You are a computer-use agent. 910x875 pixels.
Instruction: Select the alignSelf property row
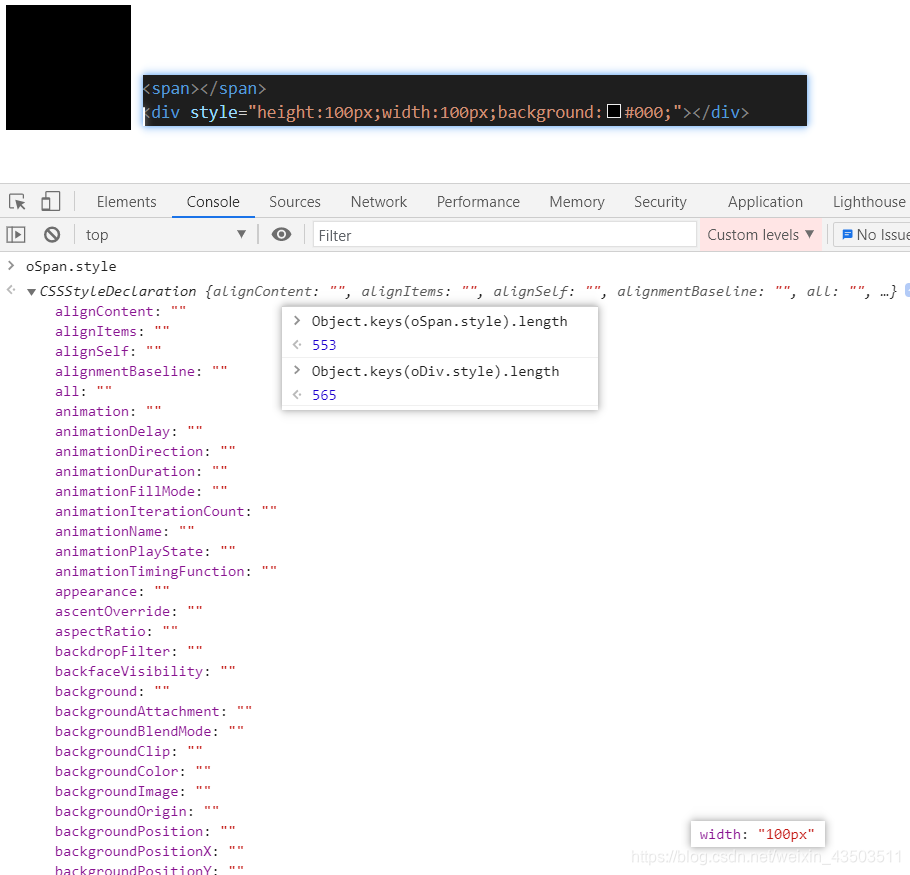click(108, 352)
